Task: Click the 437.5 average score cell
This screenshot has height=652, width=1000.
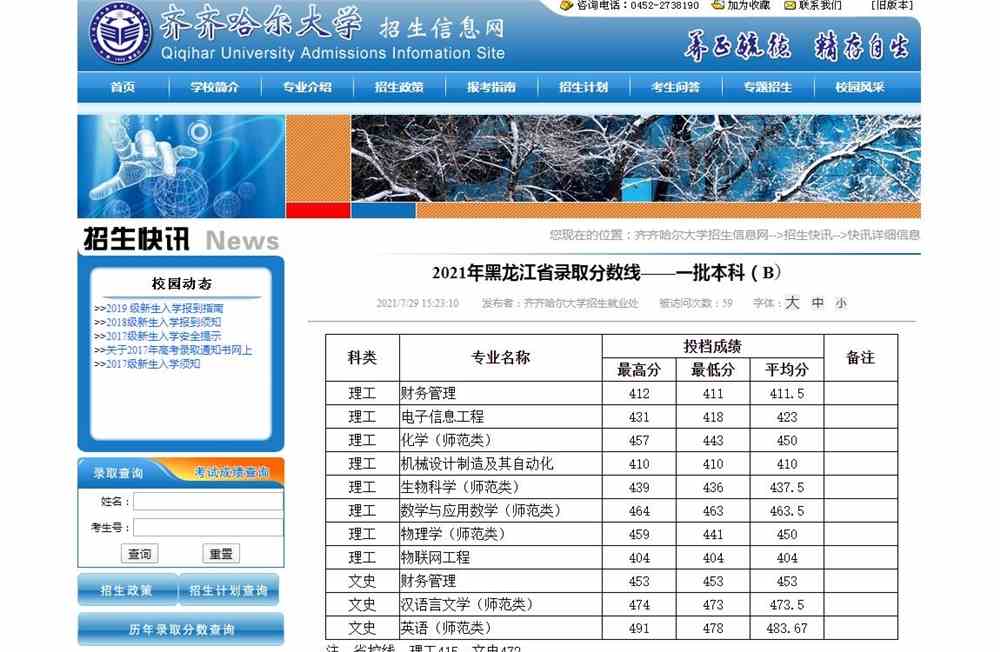Action: 787,487
